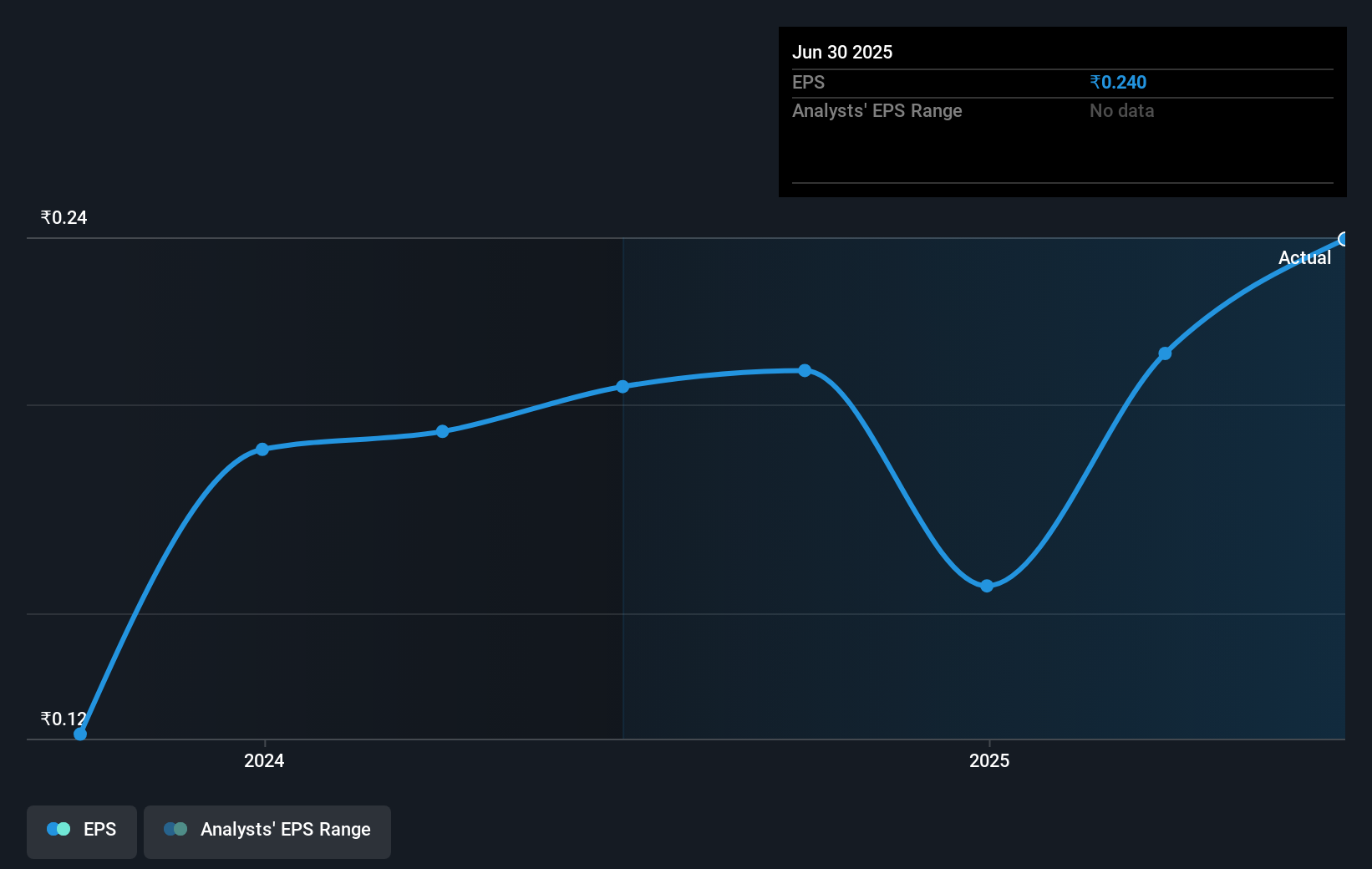This screenshot has width=1372, height=869.
Task: Select the EPS data point after the 2025 low
Action: point(1165,353)
